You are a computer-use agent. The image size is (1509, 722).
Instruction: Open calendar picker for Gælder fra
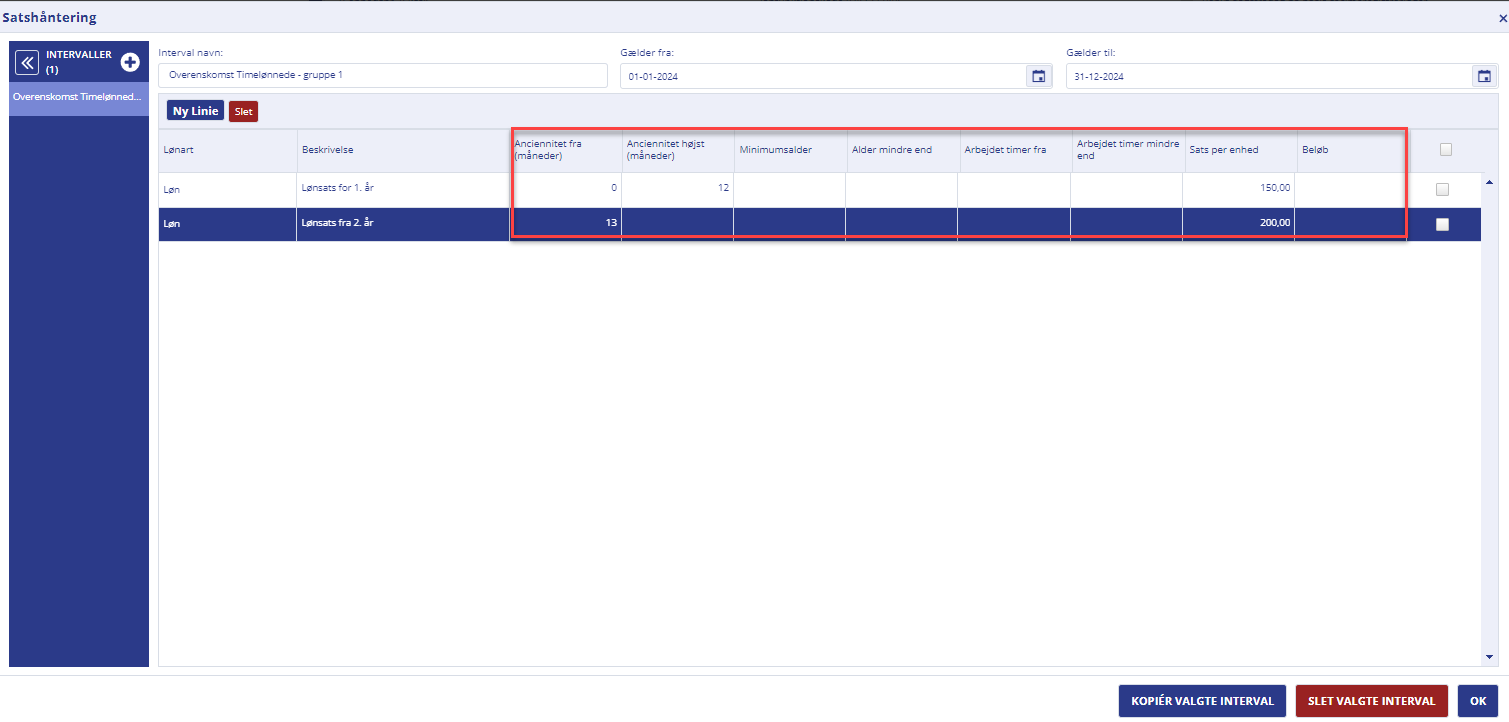point(1039,76)
